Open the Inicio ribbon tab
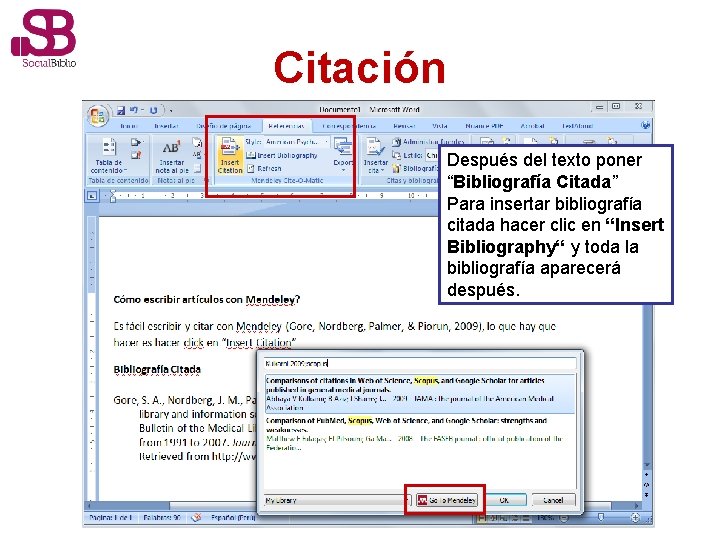 (x=129, y=126)
